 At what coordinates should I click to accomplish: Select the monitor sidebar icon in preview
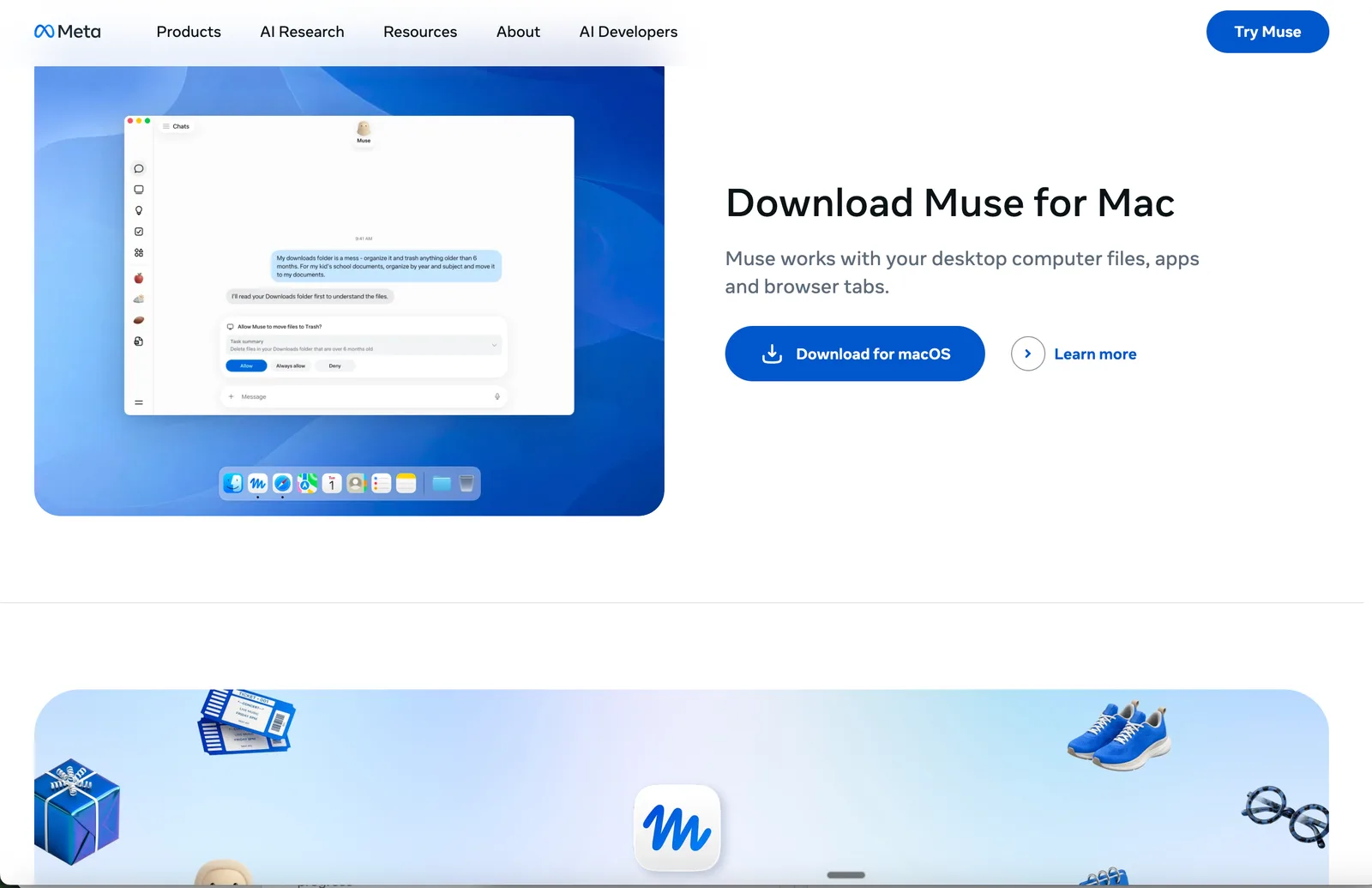[x=139, y=190]
